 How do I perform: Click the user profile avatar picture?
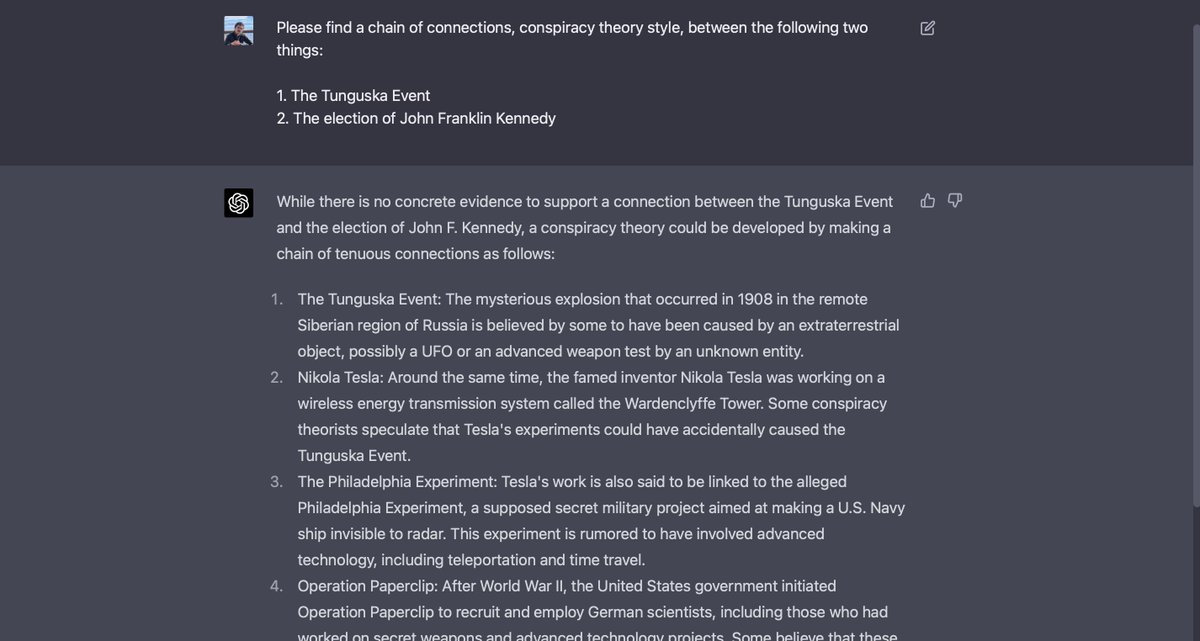[239, 30]
